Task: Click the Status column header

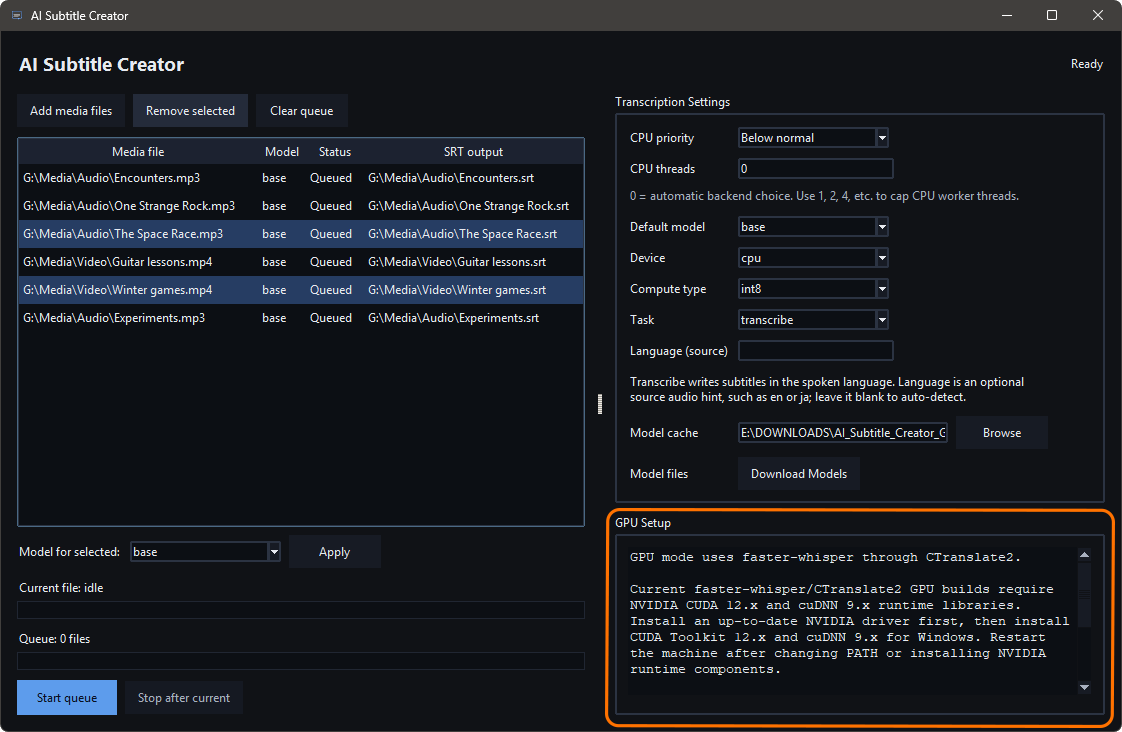Action: 335,152
